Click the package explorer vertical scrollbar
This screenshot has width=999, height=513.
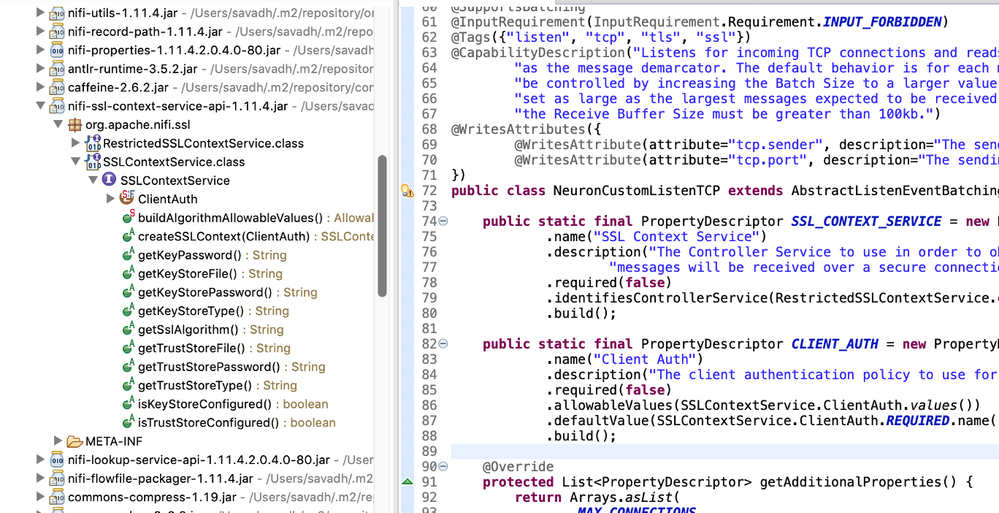tap(382, 226)
